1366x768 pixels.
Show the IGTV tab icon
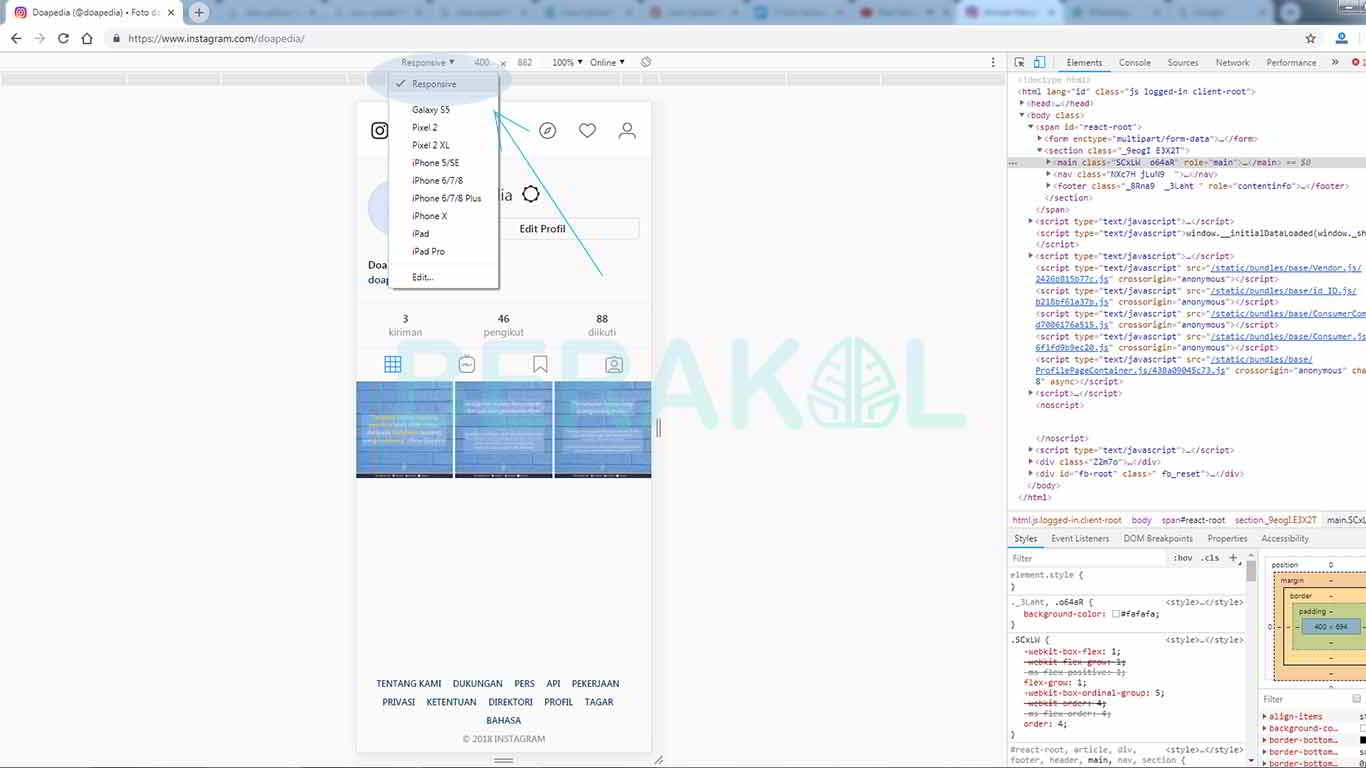[467, 365]
